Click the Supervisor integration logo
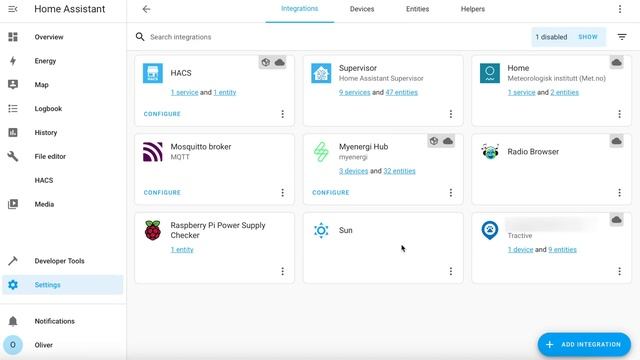This screenshot has height=360, width=640. 321,73
